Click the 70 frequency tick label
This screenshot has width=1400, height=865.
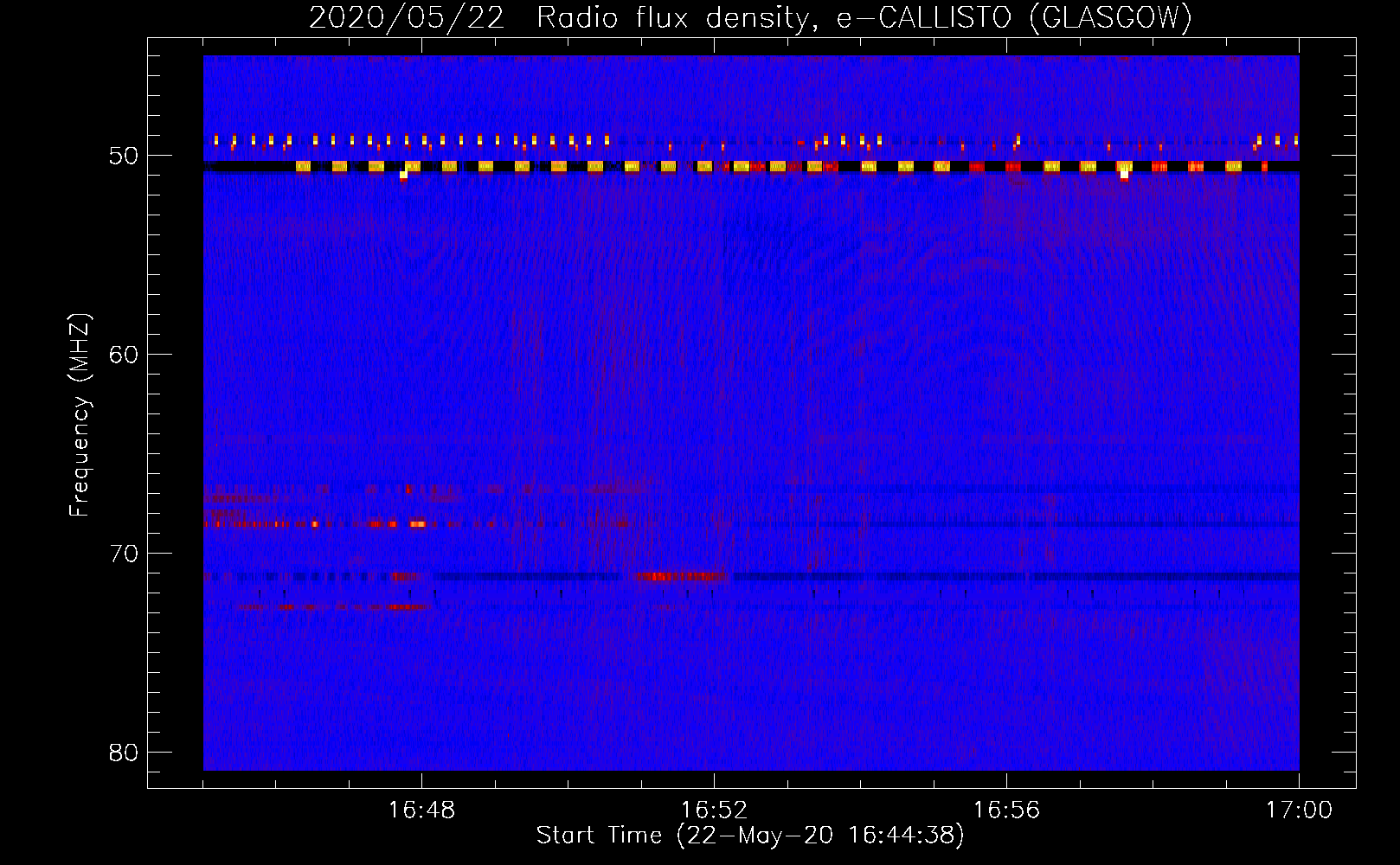click(x=124, y=554)
